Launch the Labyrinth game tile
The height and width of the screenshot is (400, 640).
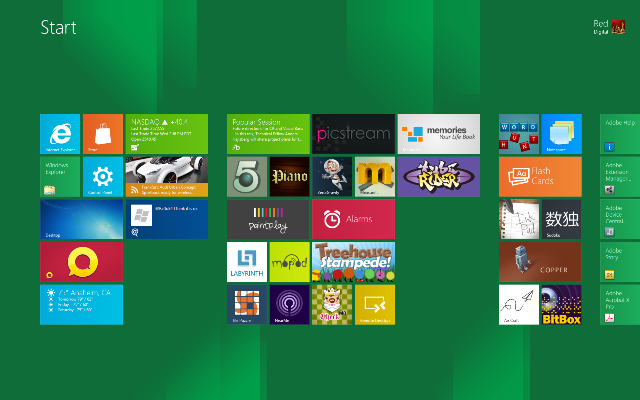point(247,262)
